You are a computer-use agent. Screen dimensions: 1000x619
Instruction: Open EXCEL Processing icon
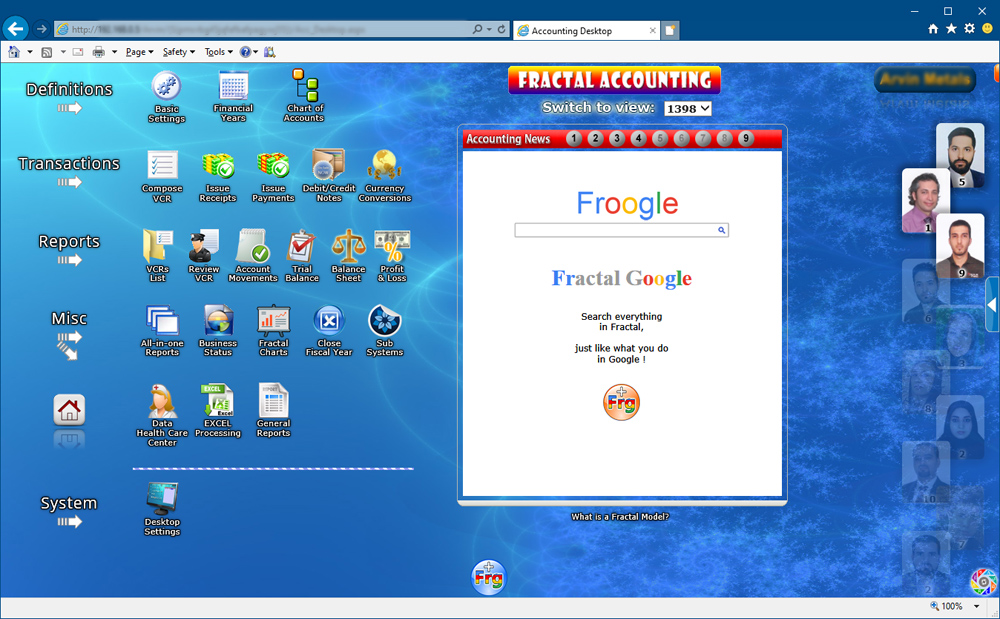[217, 401]
